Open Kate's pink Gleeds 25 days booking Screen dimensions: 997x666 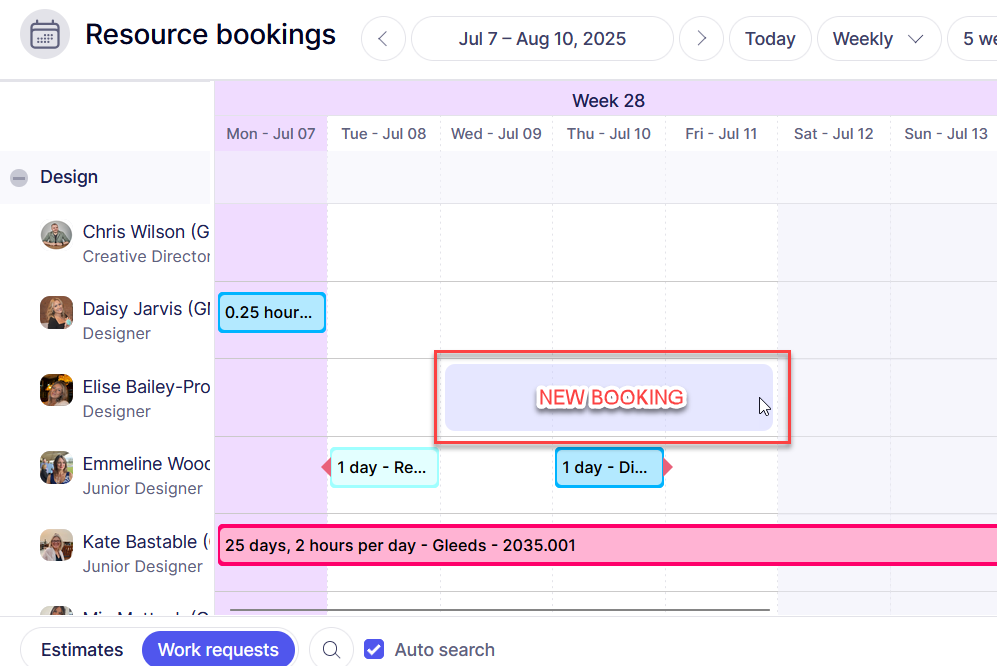pos(600,546)
